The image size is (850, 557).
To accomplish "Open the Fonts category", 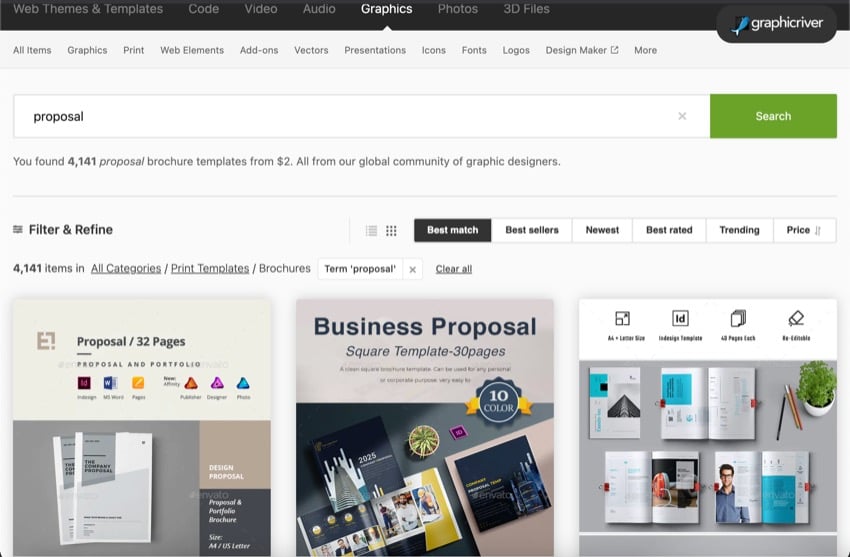I will (x=474, y=50).
